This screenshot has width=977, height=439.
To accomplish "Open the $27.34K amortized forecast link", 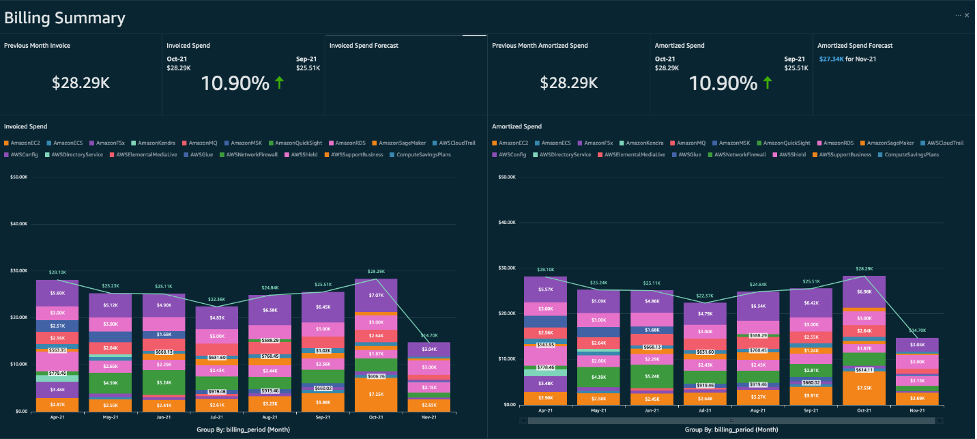I will coord(834,59).
